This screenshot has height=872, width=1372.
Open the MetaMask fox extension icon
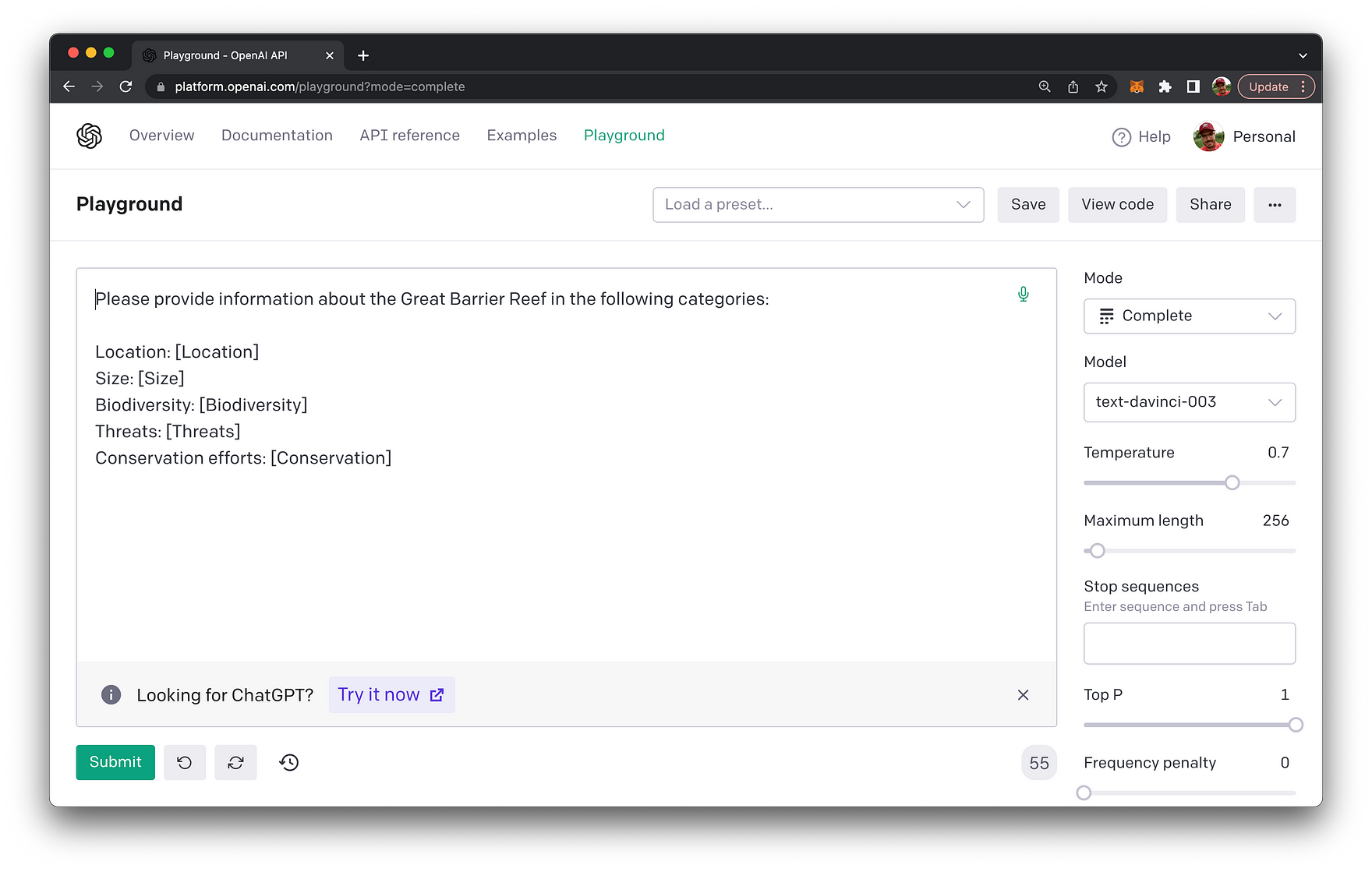pos(1137,86)
